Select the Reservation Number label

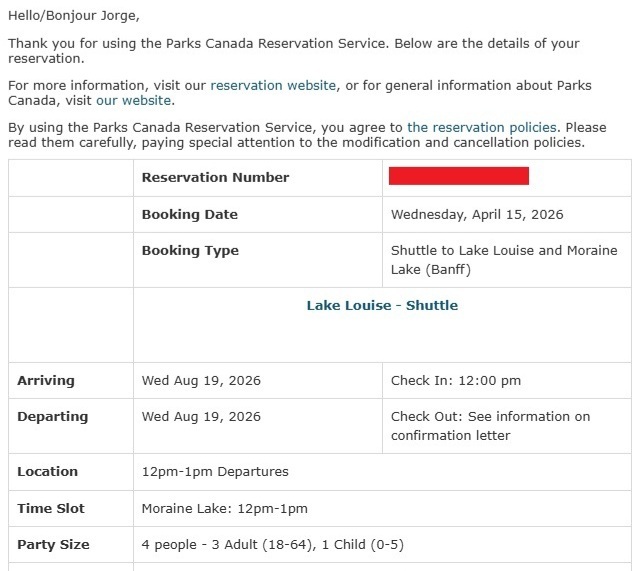pos(215,178)
